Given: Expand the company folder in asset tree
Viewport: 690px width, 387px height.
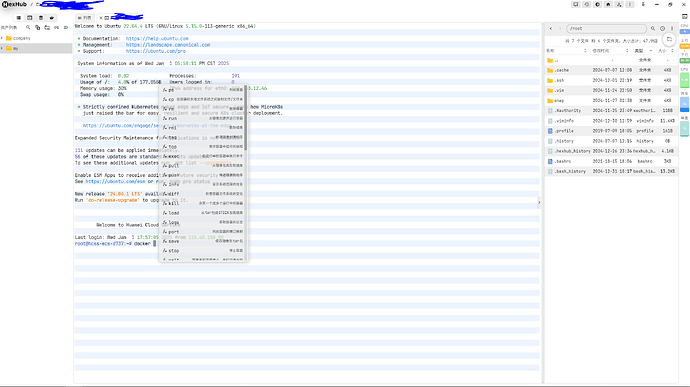Looking at the screenshot, I should tap(2, 38).
